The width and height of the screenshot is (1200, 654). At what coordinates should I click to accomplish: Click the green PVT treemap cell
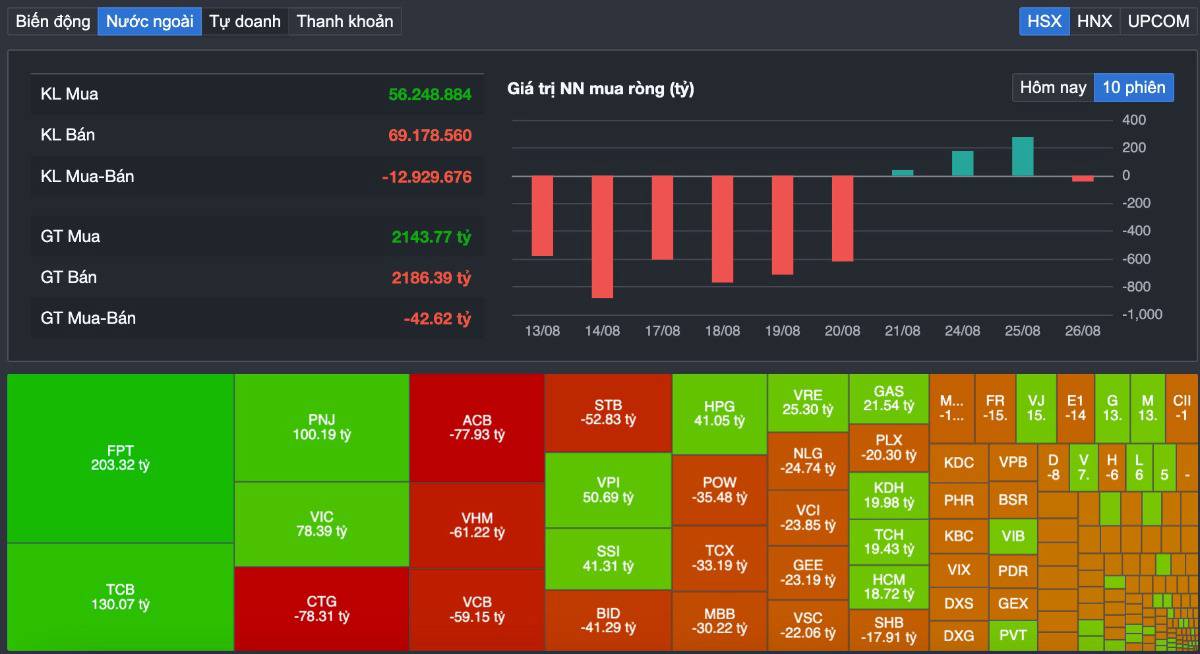pos(1013,635)
